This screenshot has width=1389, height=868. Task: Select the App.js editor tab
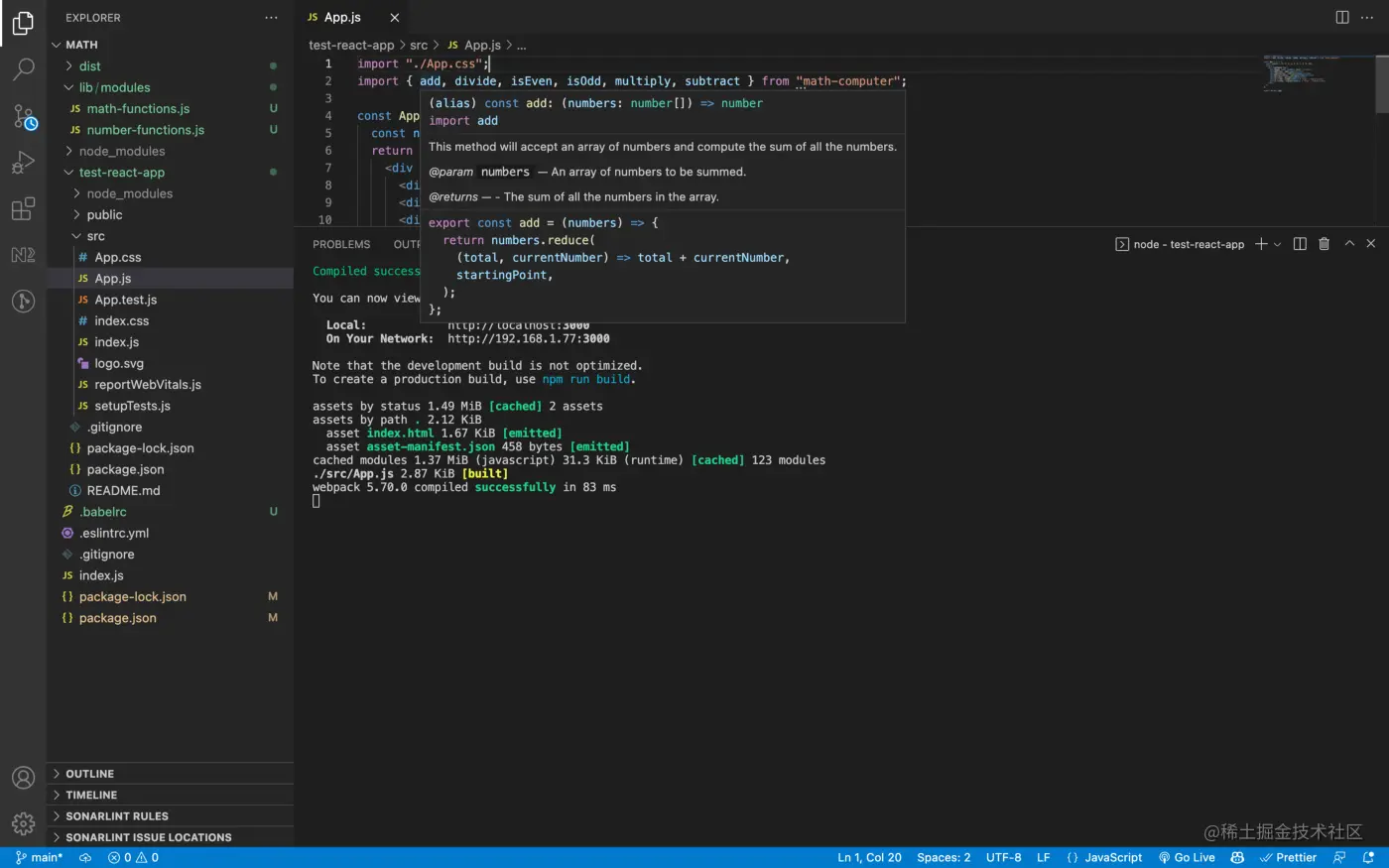click(354, 18)
